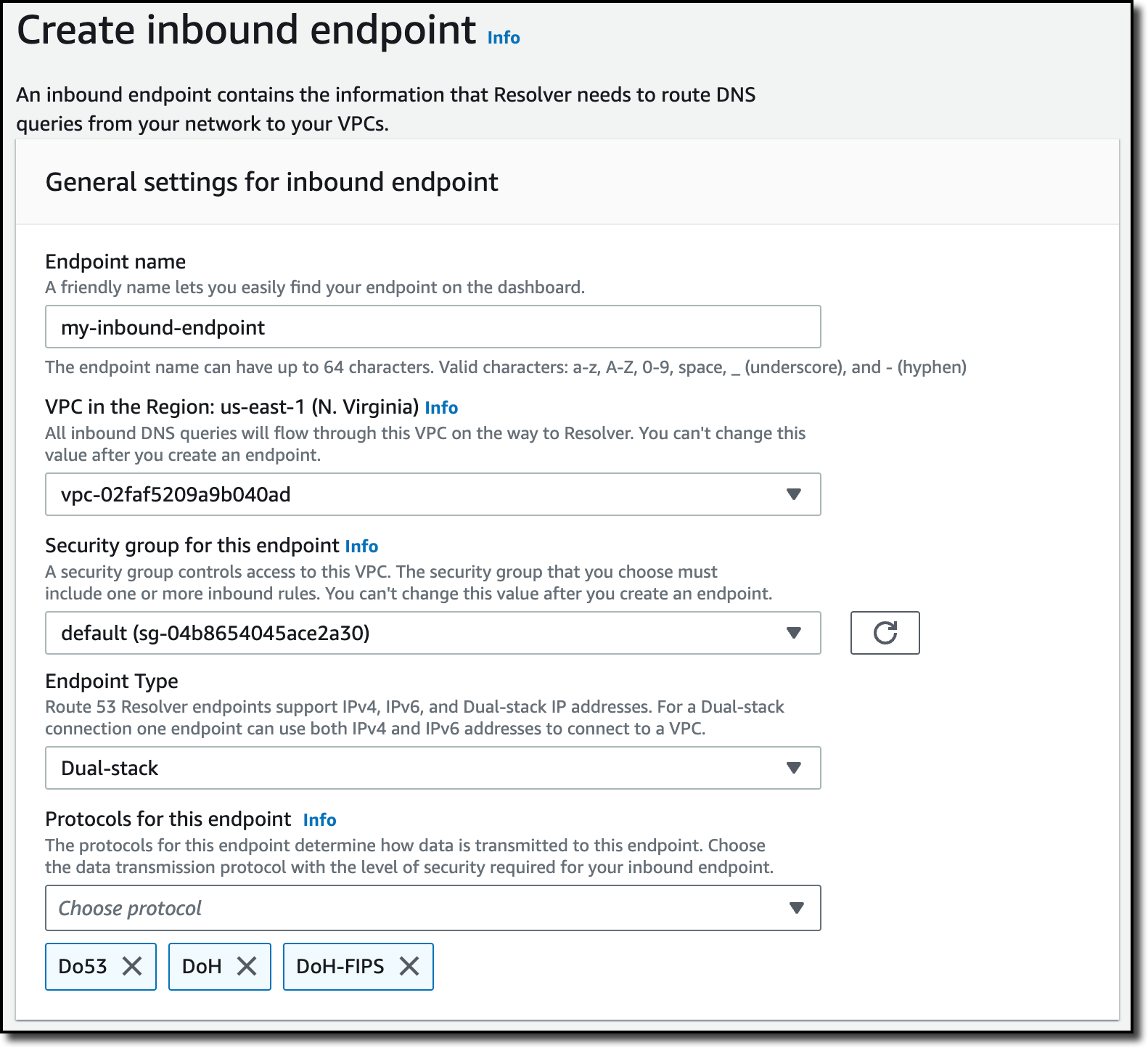The height and width of the screenshot is (1048, 1148).
Task: Click the security group dropdown arrow
Action: tap(794, 633)
